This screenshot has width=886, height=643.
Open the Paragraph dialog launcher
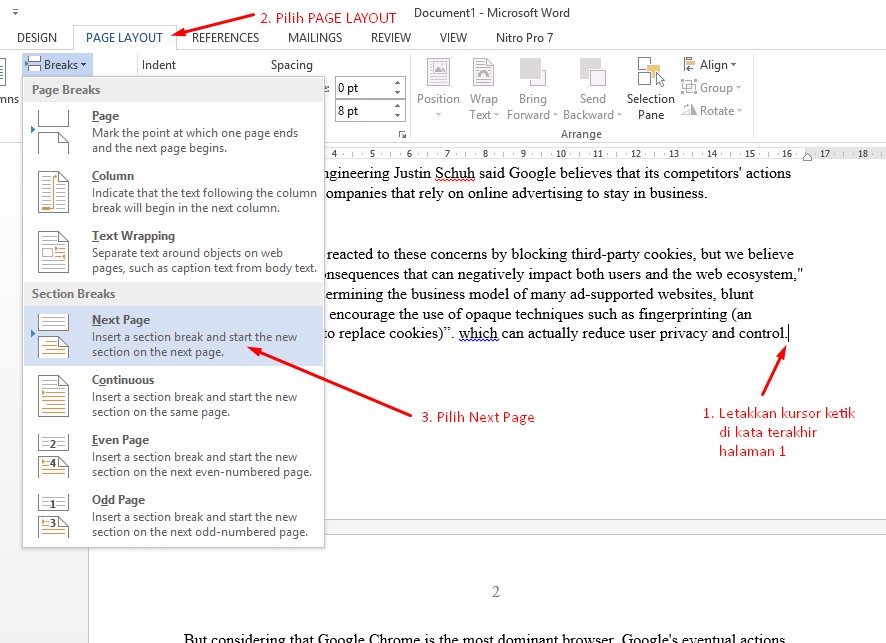point(402,134)
